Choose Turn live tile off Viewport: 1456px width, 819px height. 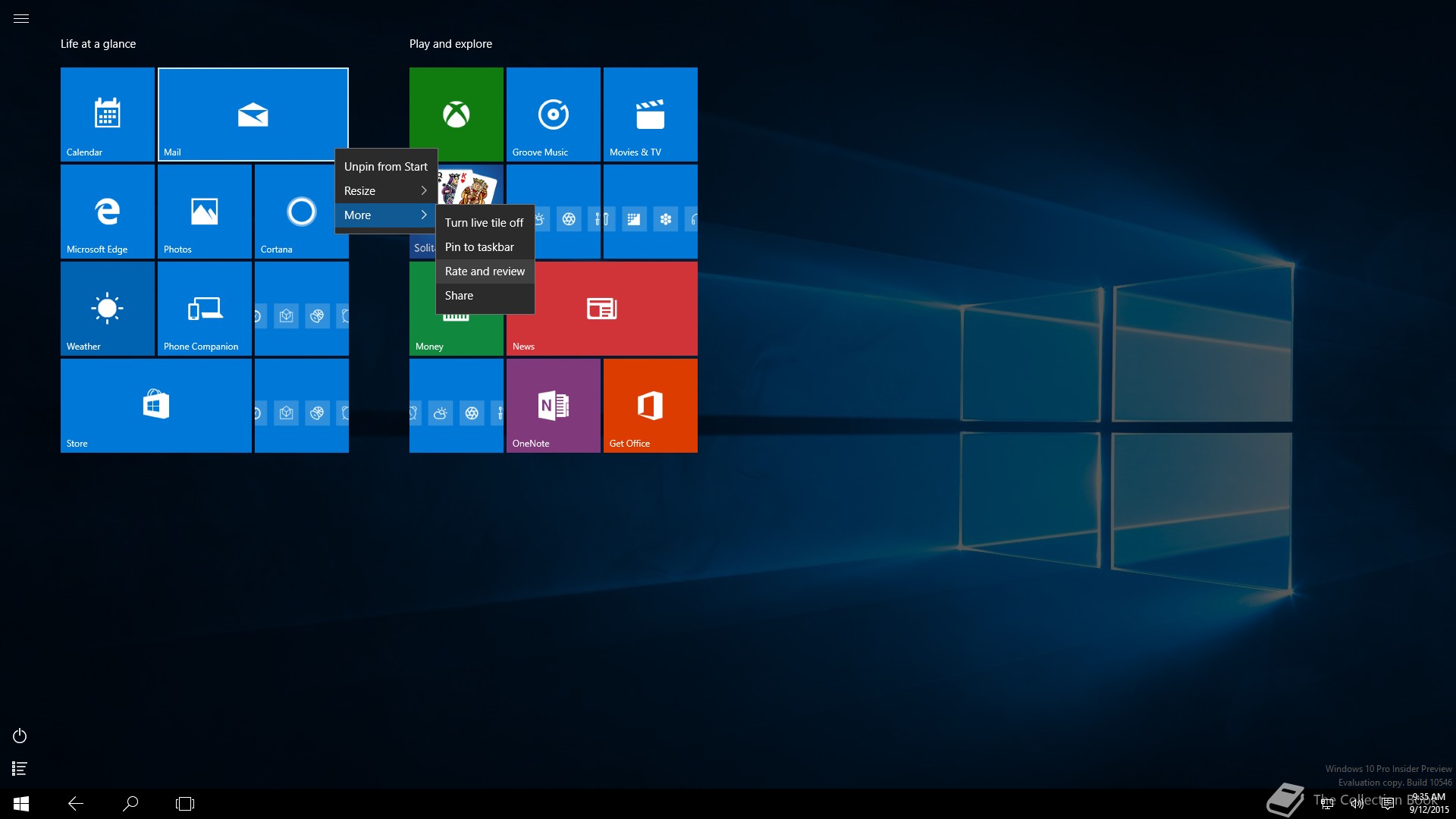485,223
